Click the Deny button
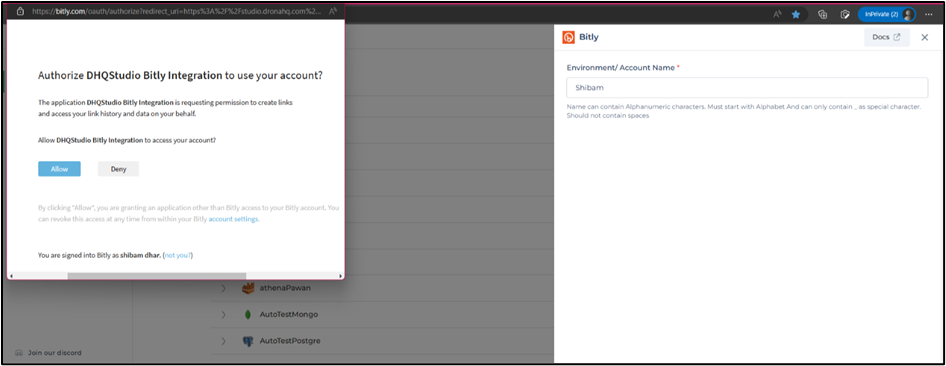Screen dimensions: 946x366 point(118,169)
